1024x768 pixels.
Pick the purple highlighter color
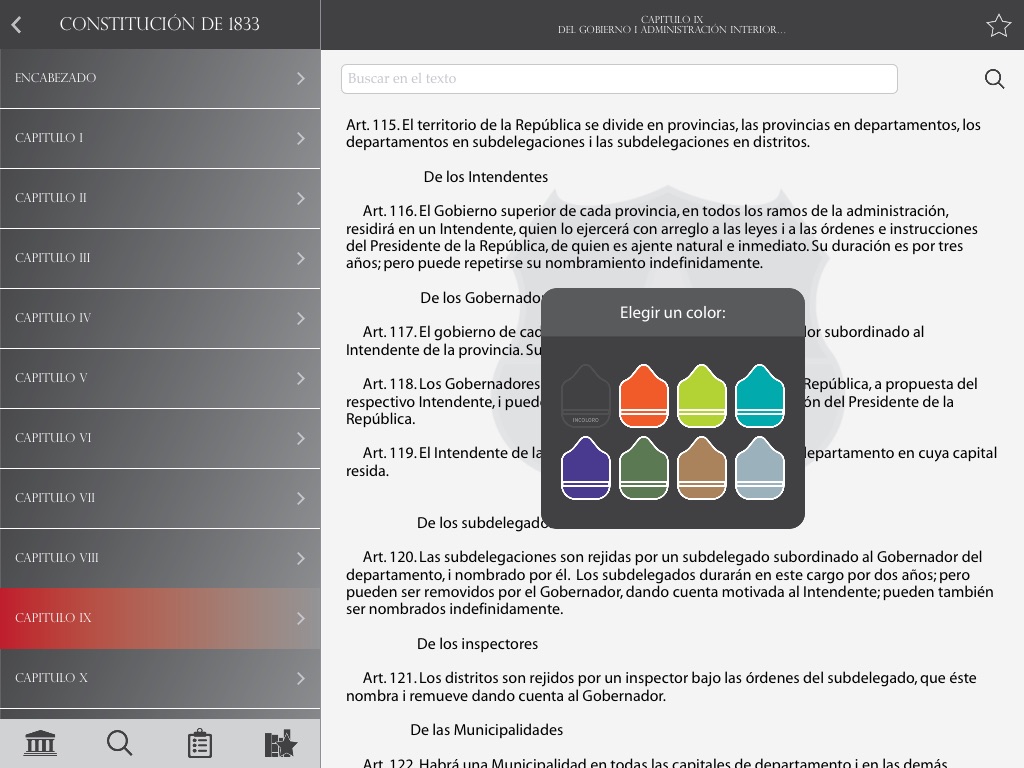(x=586, y=468)
